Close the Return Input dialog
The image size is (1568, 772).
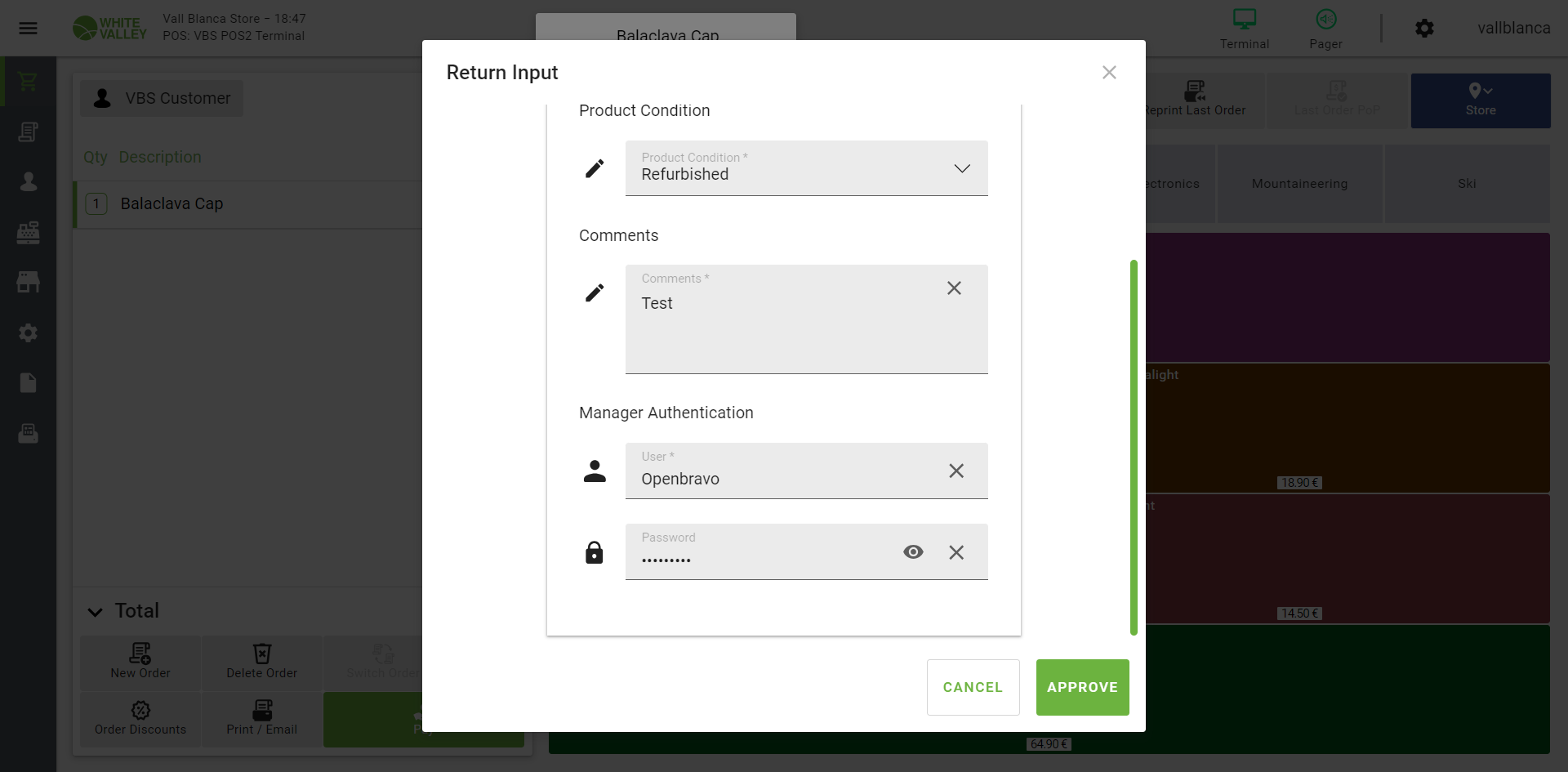(1109, 73)
